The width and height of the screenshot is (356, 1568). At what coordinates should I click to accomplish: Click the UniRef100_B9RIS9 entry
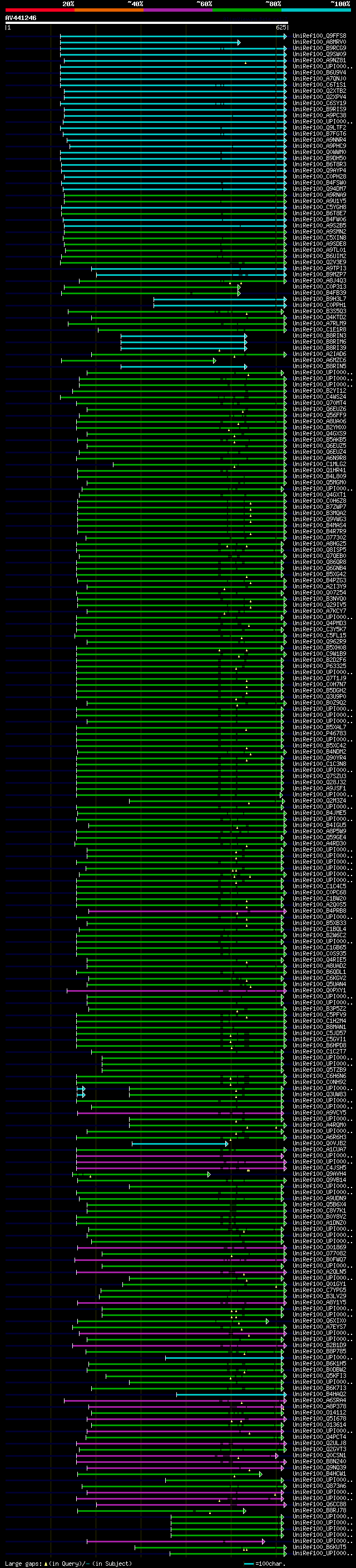point(319,109)
